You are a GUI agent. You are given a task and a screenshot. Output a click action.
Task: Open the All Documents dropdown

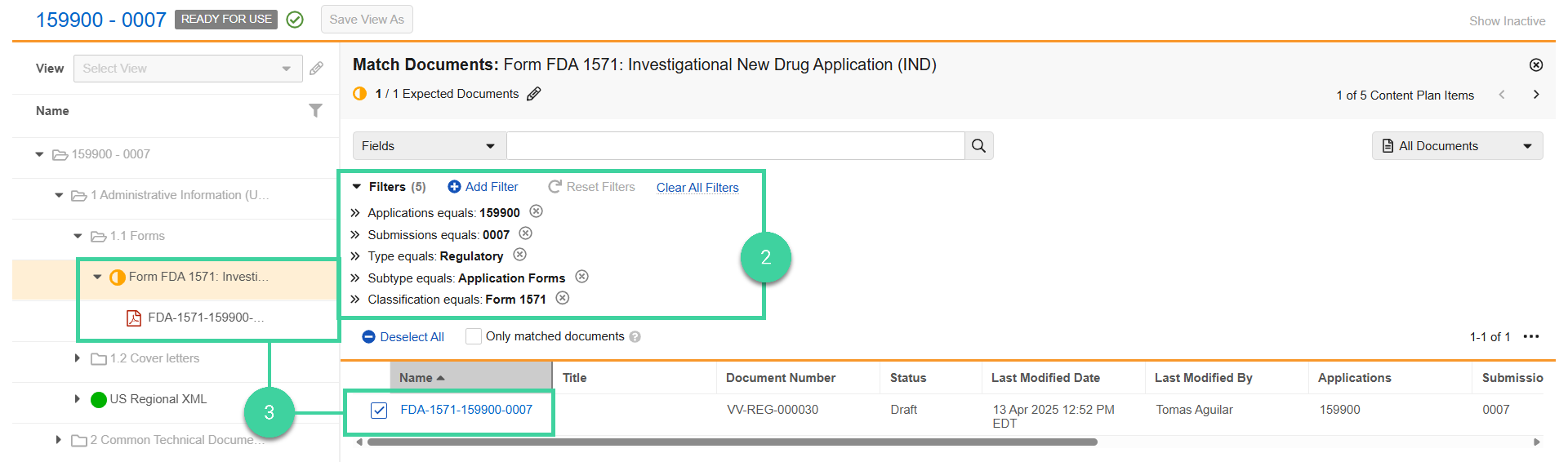(1457, 146)
